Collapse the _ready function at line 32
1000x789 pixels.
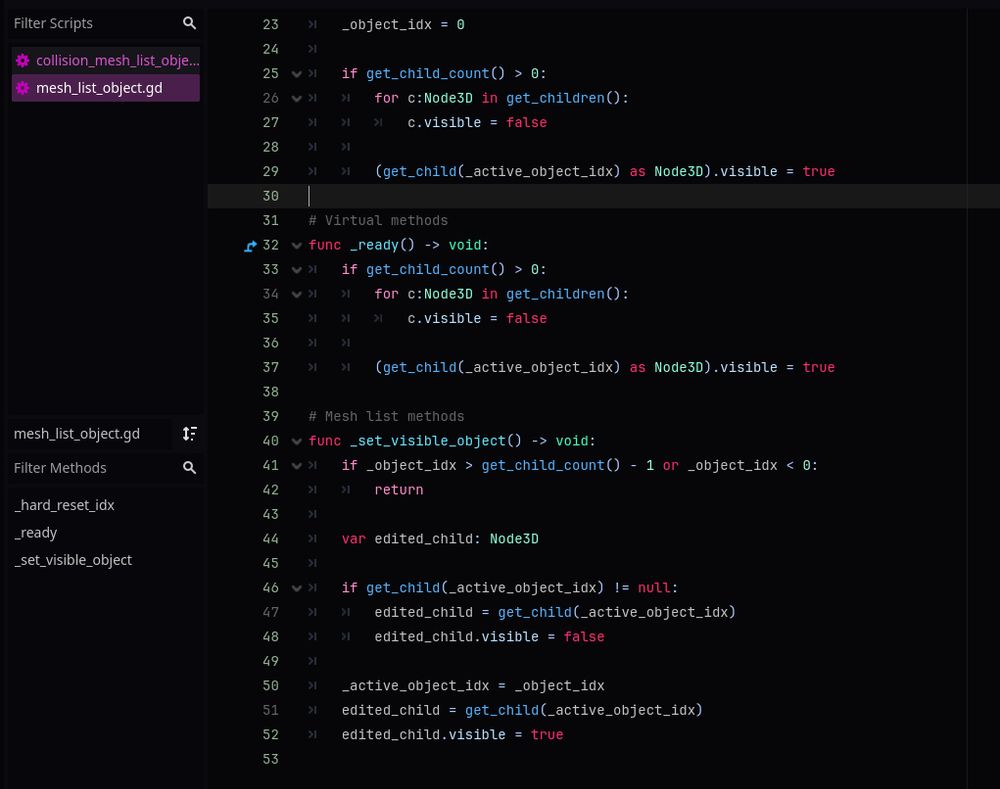[297, 246]
